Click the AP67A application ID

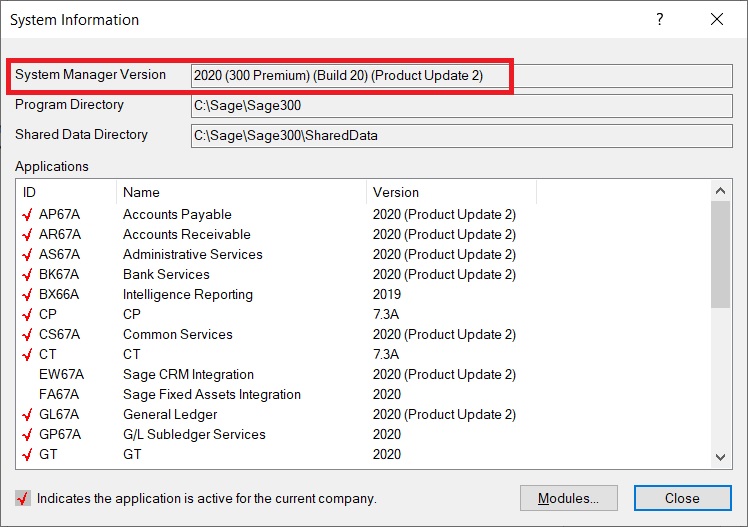pyautogui.click(x=60, y=215)
